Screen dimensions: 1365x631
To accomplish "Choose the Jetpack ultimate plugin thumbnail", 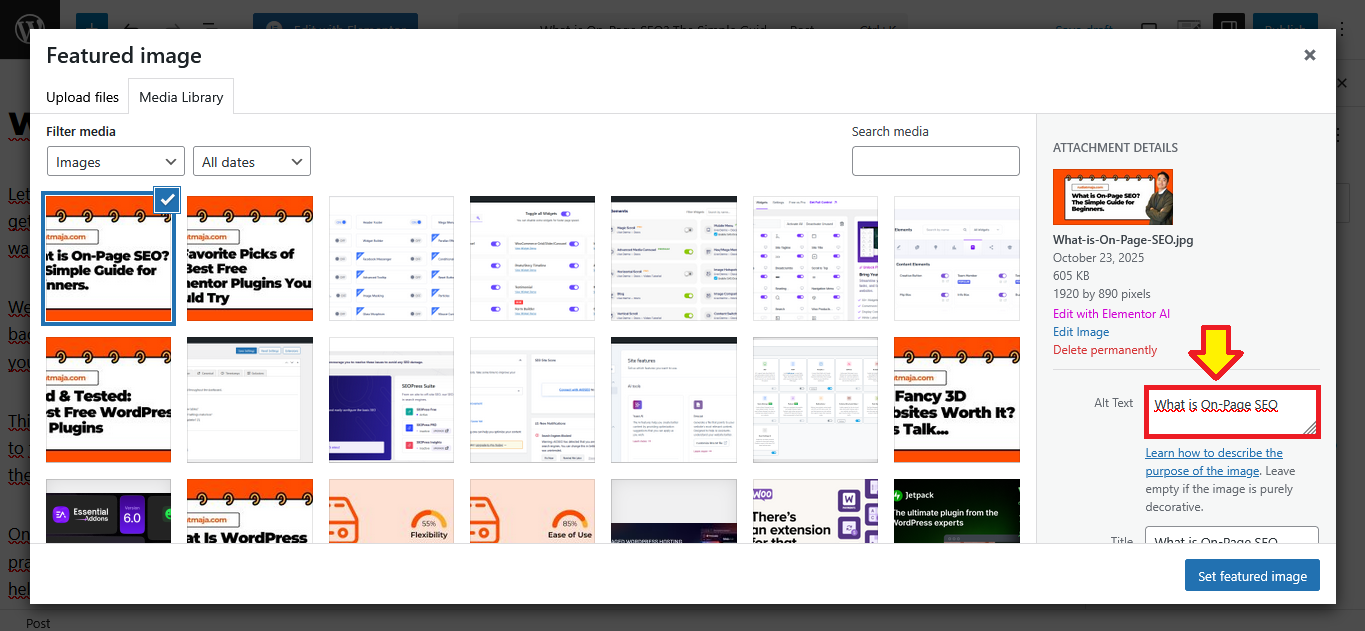I will [x=956, y=511].
